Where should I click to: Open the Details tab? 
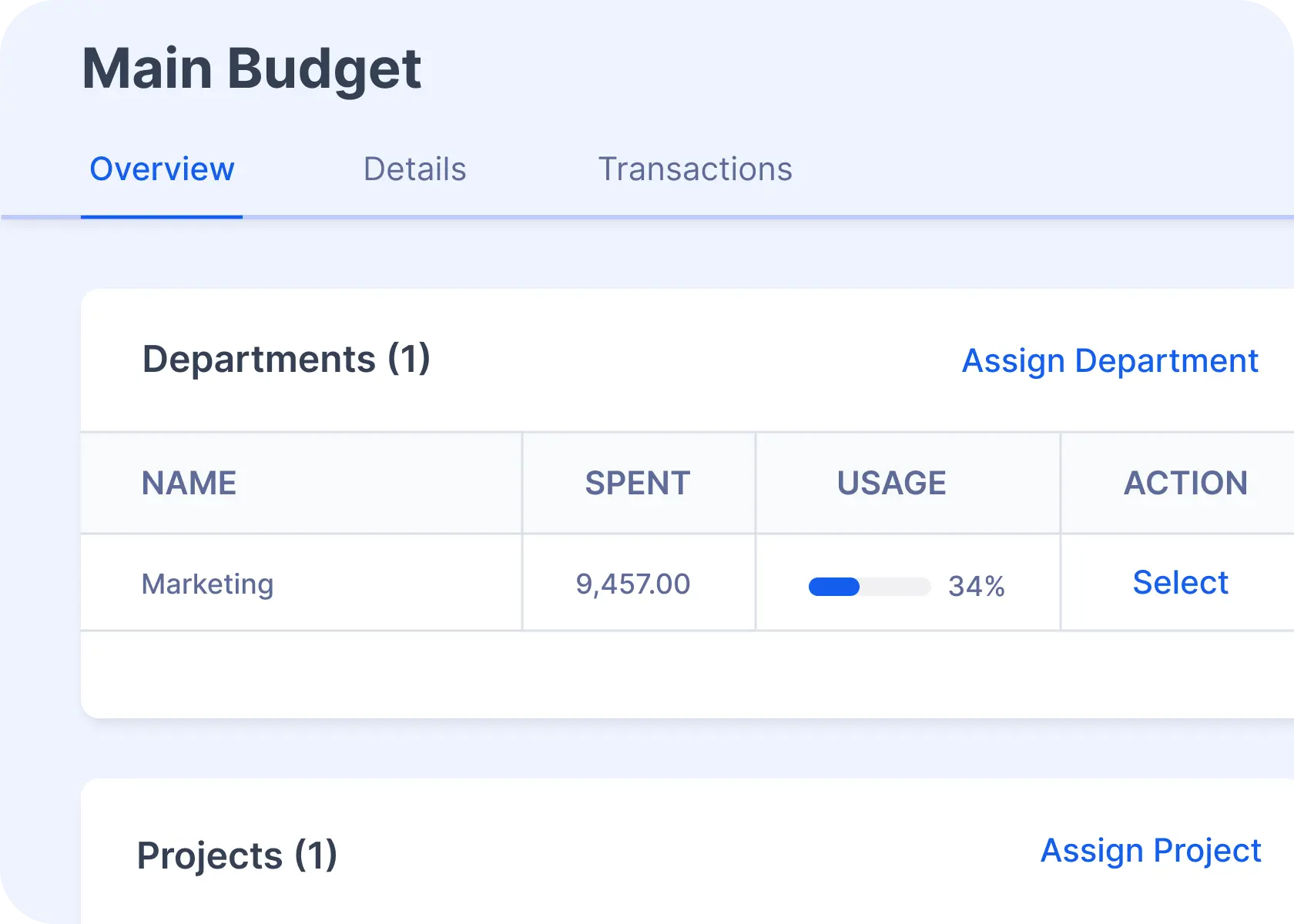click(414, 169)
